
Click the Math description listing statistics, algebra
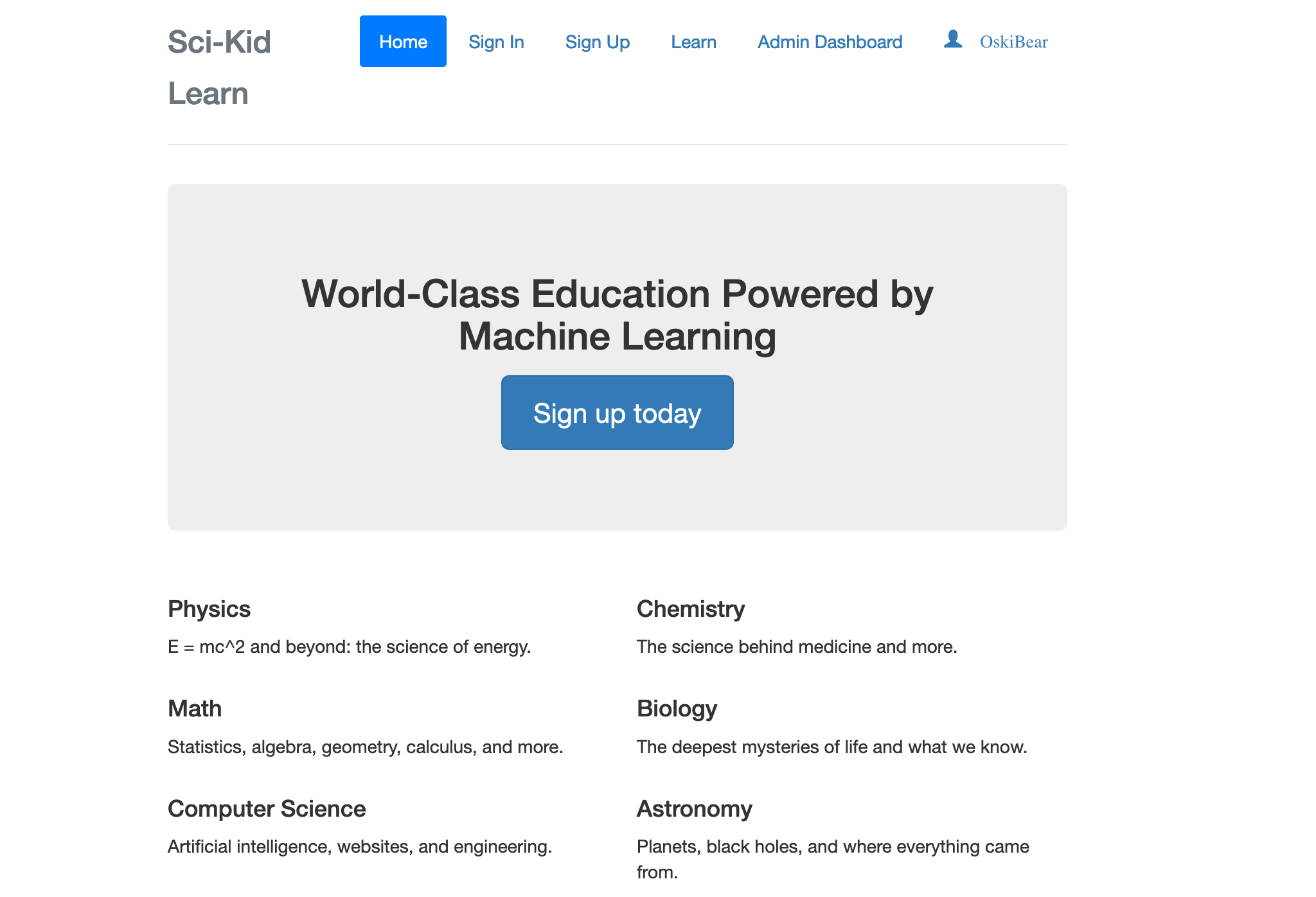click(x=365, y=747)
